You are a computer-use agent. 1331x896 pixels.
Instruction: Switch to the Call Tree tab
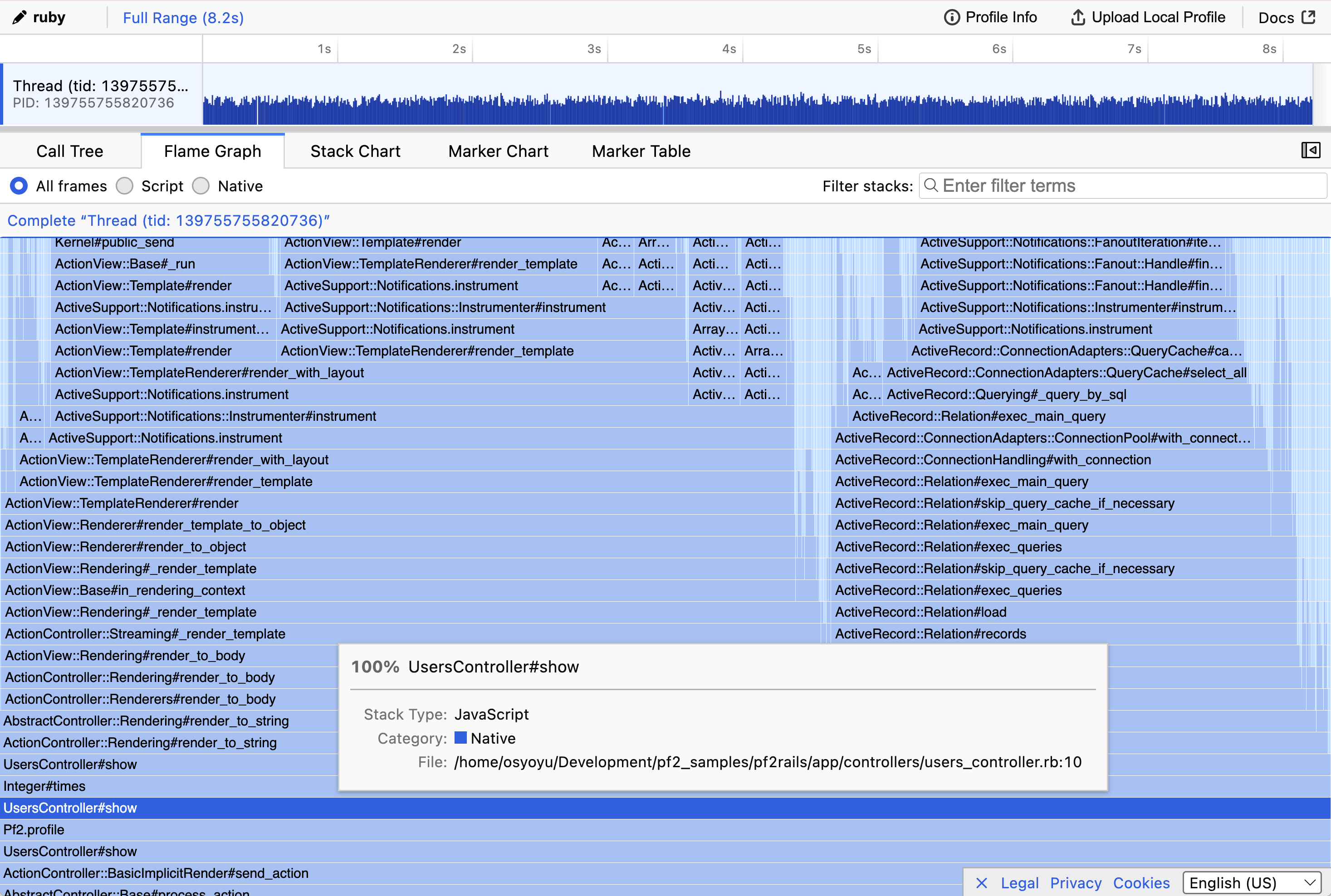tap(70, 151)
